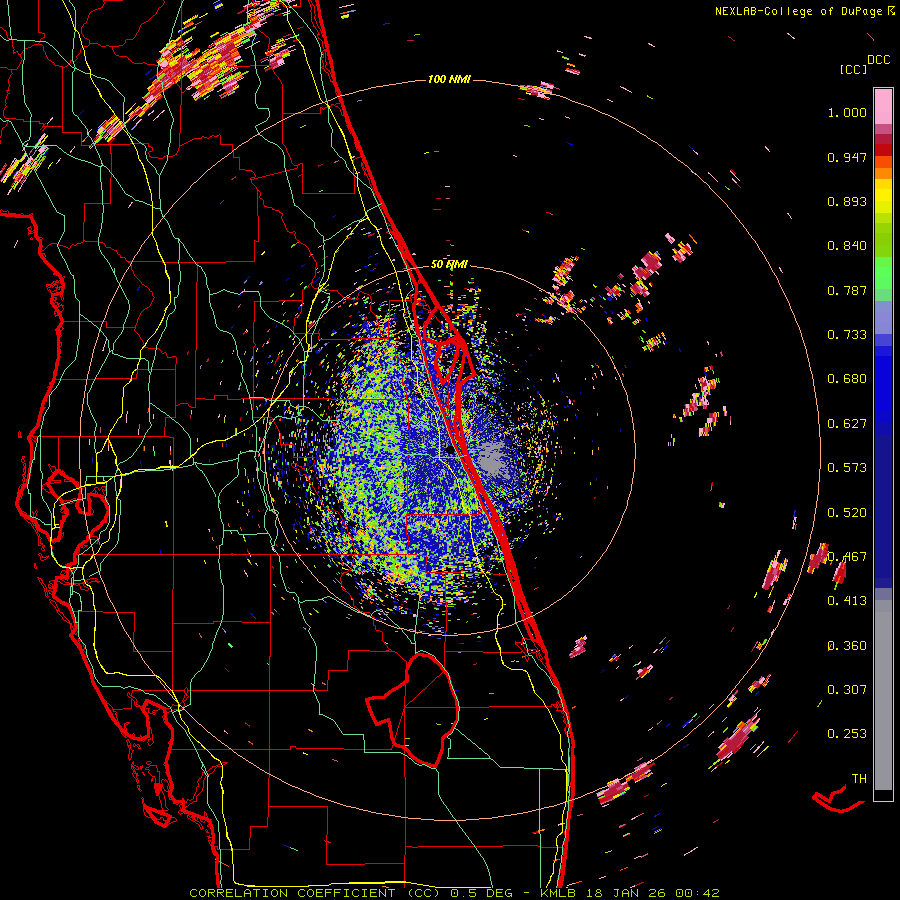
Task: Select the 0.733 legend value
Action: tap(847, 335)
